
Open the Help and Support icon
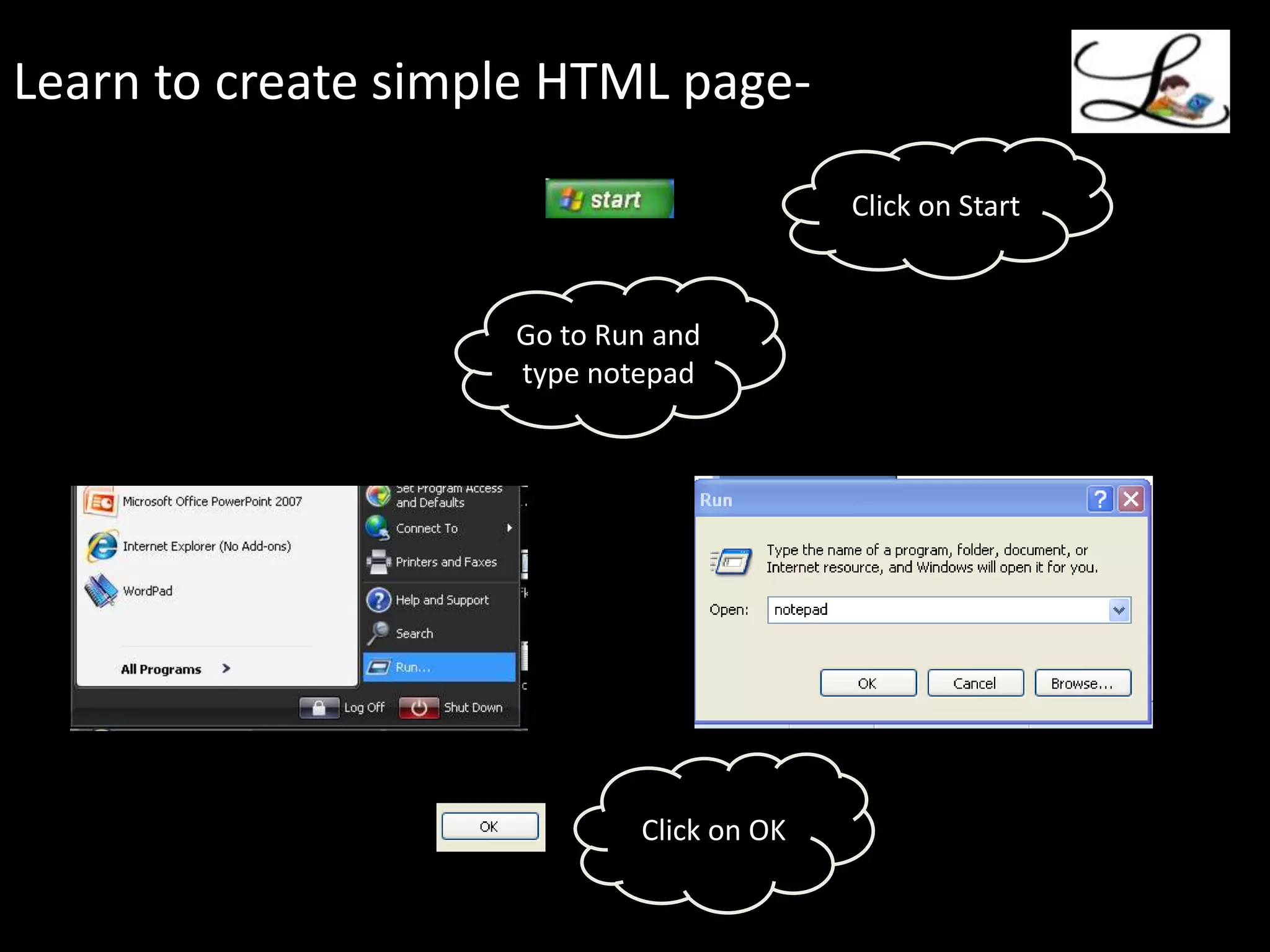click(x=378, y=600)
